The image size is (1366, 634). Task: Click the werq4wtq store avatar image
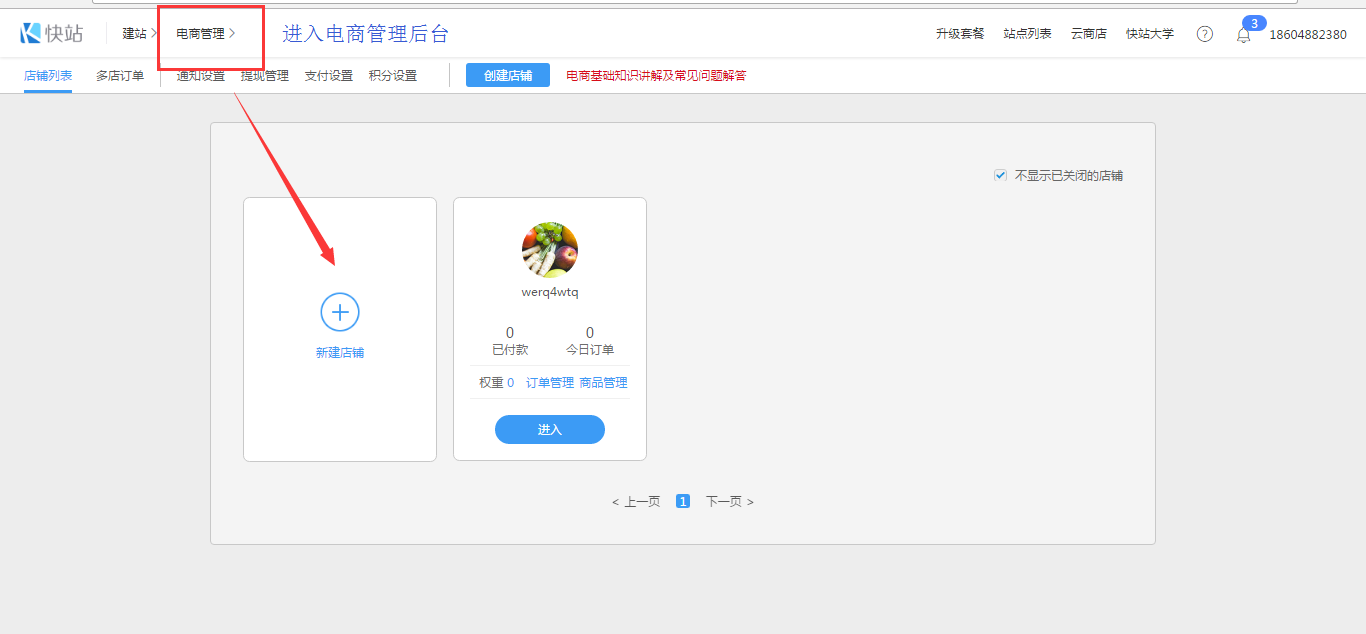550,250
